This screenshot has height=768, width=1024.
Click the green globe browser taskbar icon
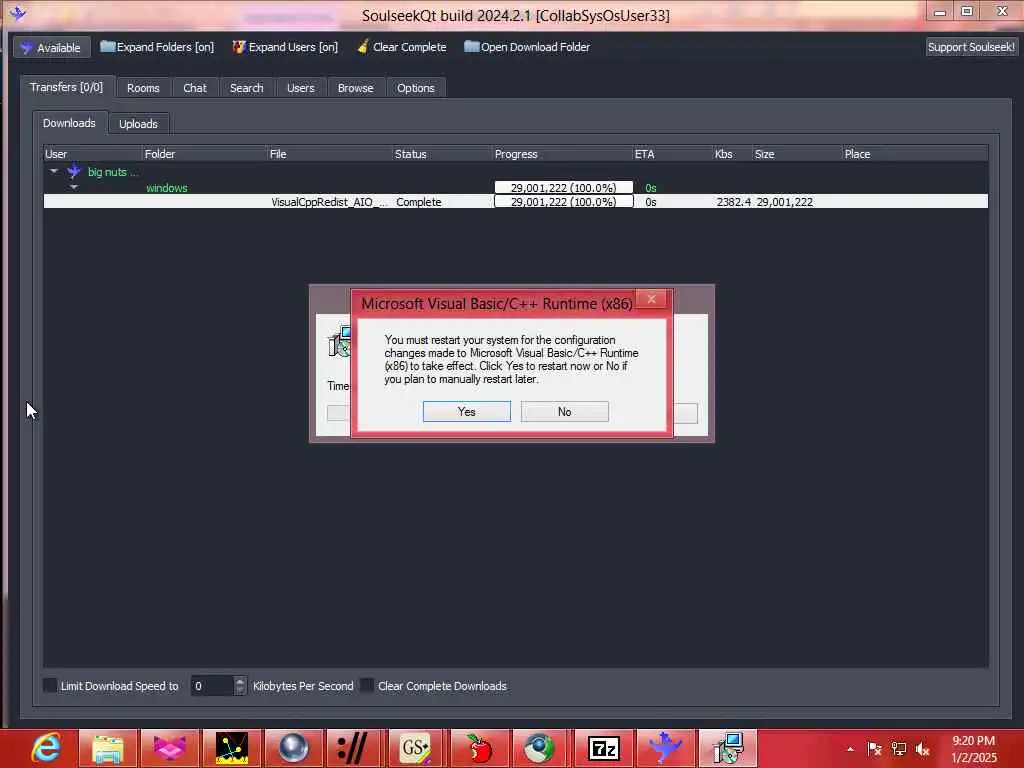(539, 748)
